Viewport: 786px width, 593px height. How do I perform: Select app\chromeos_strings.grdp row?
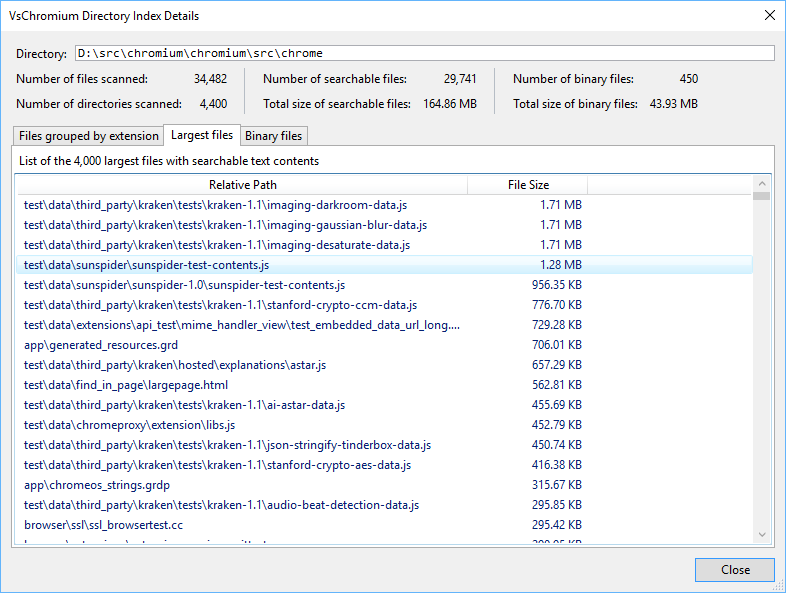385,485
